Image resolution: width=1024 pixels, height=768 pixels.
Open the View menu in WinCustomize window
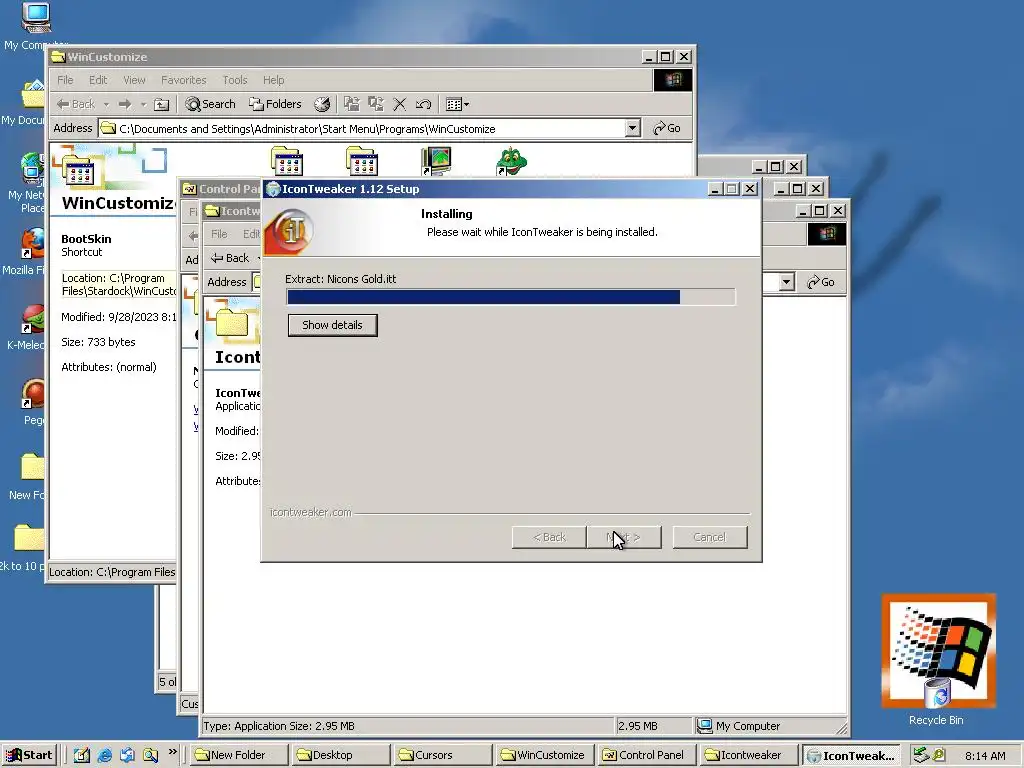135,80
